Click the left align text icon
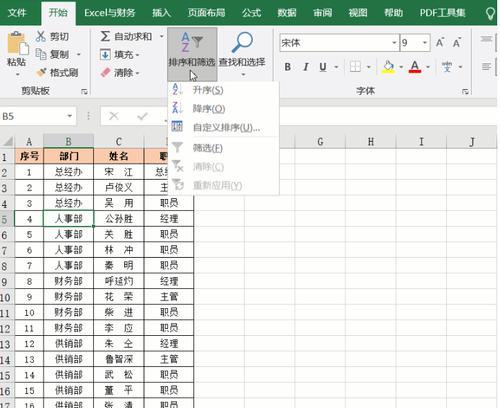 tap(486, 67)
